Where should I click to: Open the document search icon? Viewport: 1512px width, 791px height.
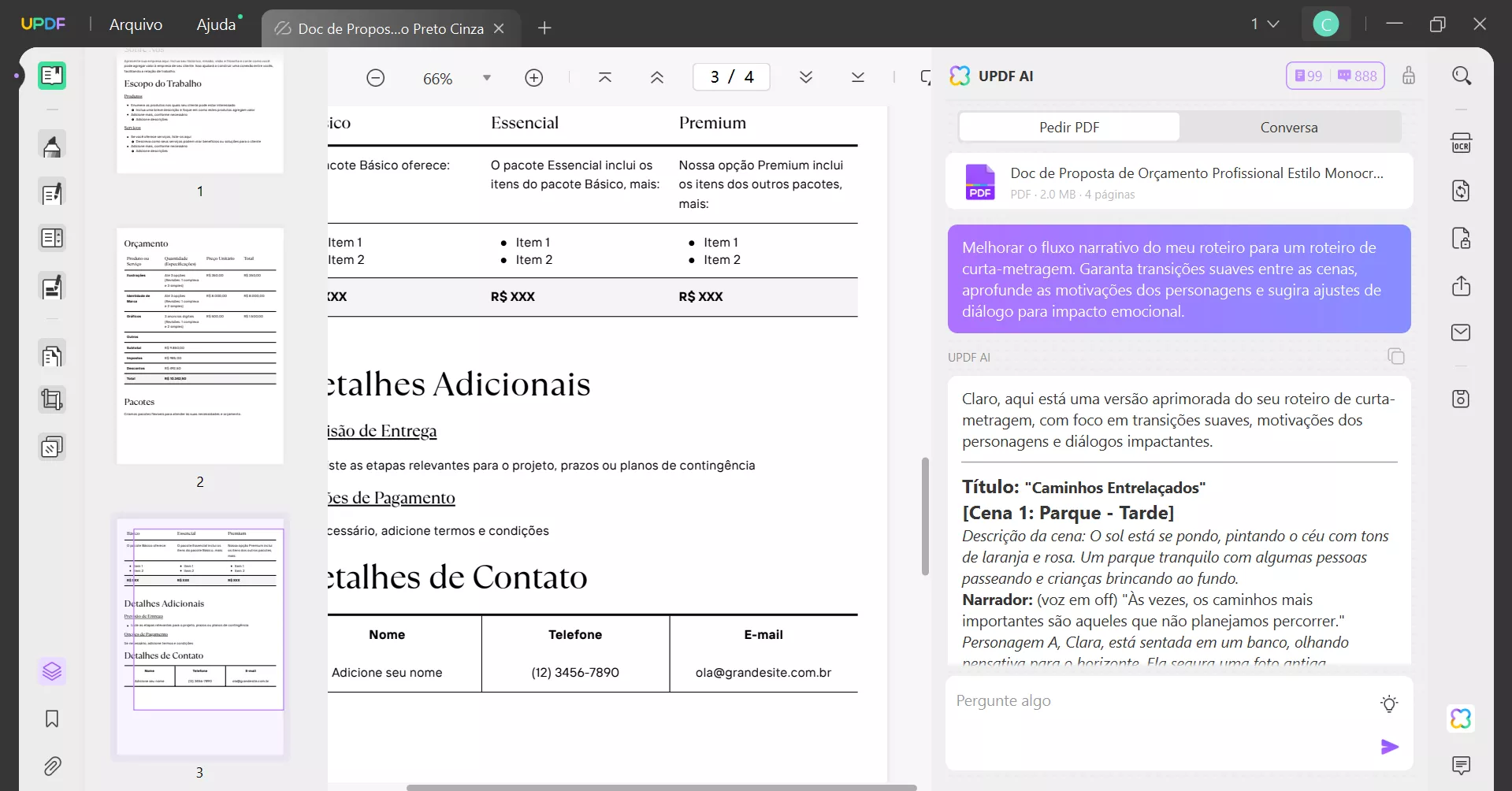1462,75
